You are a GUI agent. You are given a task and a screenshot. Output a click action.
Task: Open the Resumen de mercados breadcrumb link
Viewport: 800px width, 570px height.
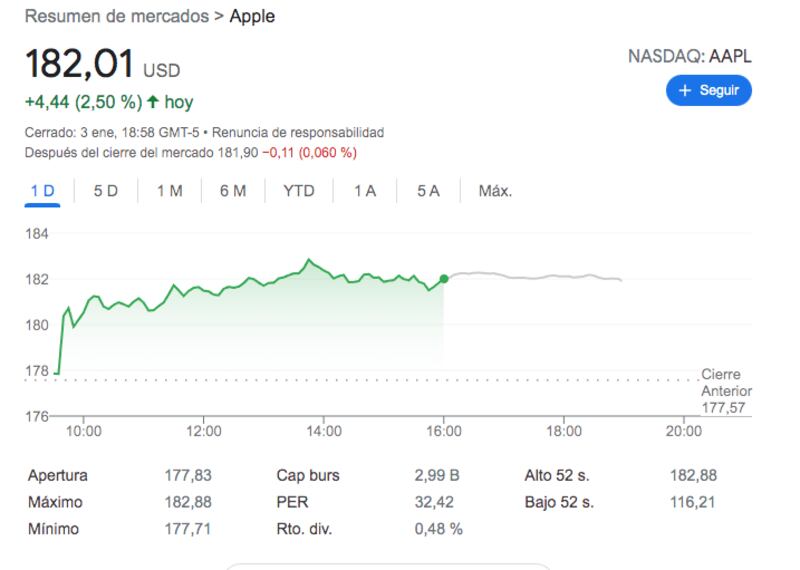117,16
